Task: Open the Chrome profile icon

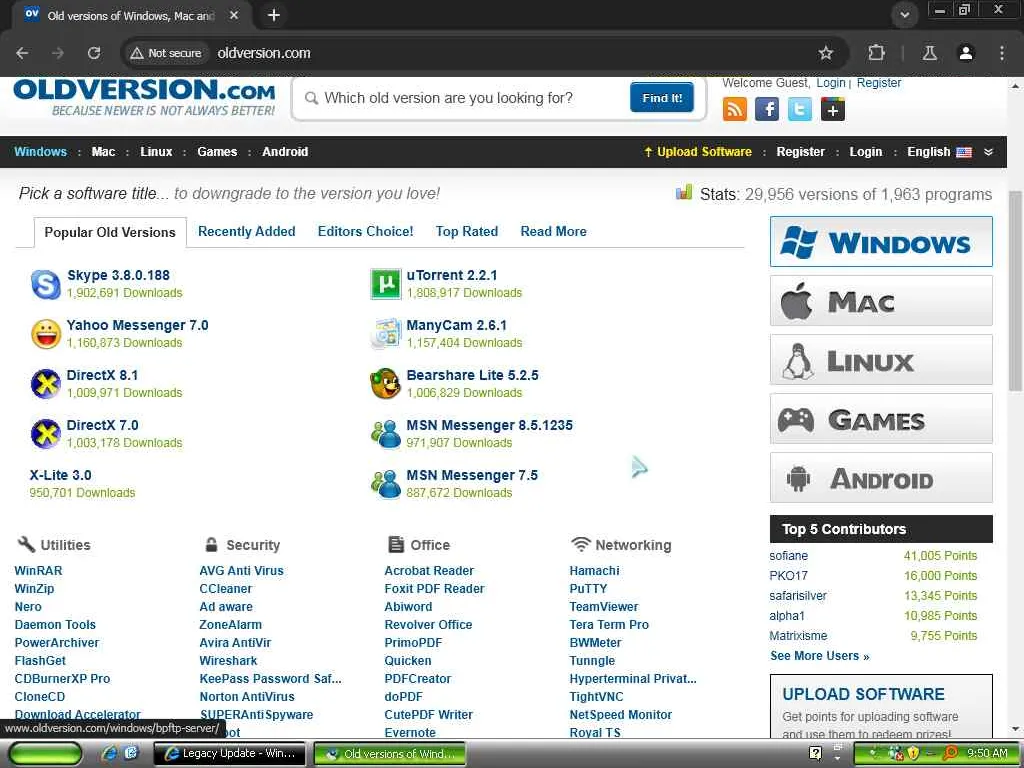Action: [x=966, y=53]
